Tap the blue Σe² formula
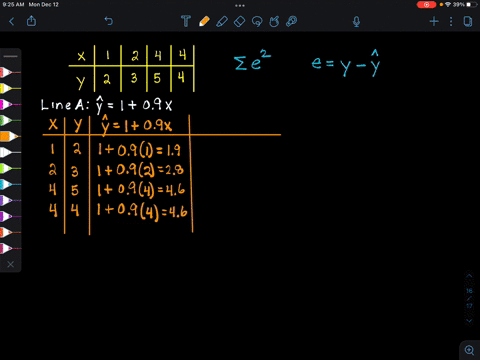 252,60
